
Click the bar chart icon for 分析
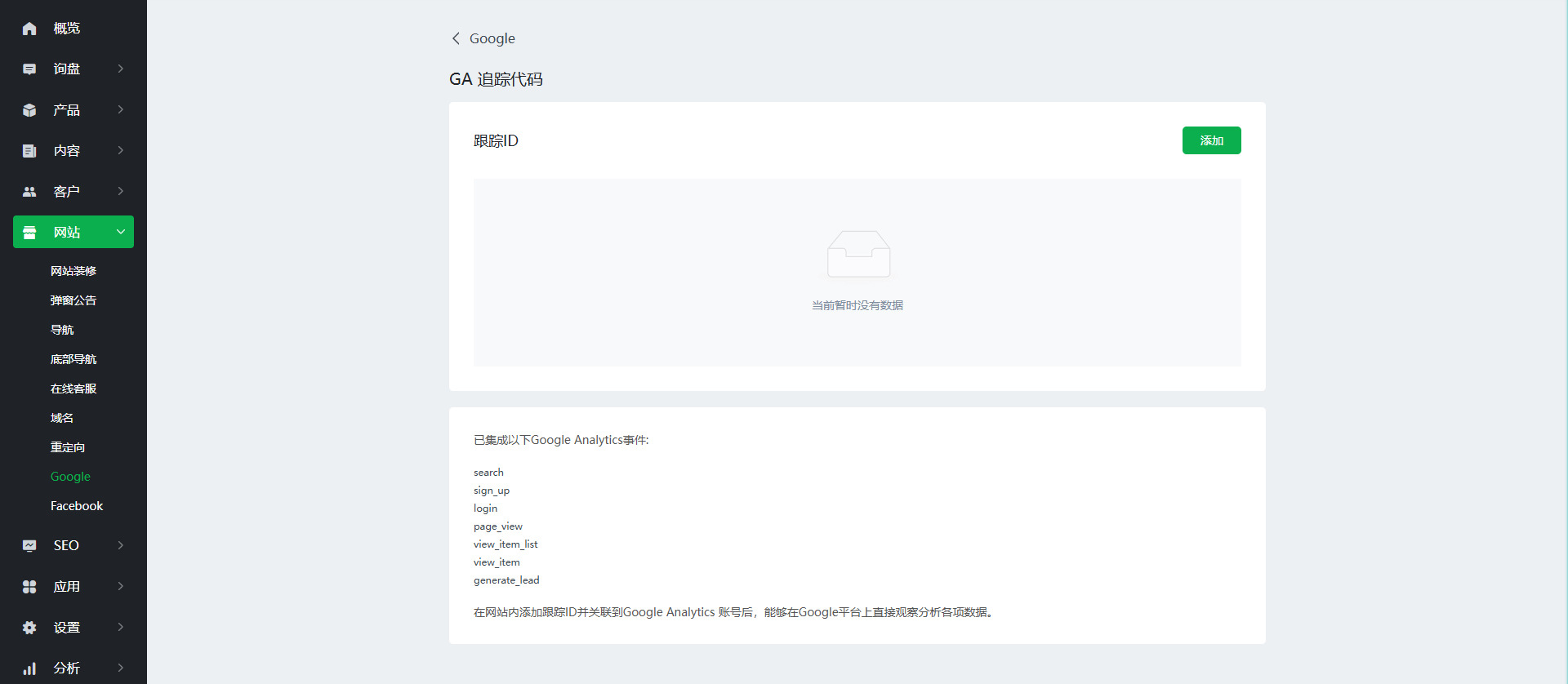coord(29,668)
